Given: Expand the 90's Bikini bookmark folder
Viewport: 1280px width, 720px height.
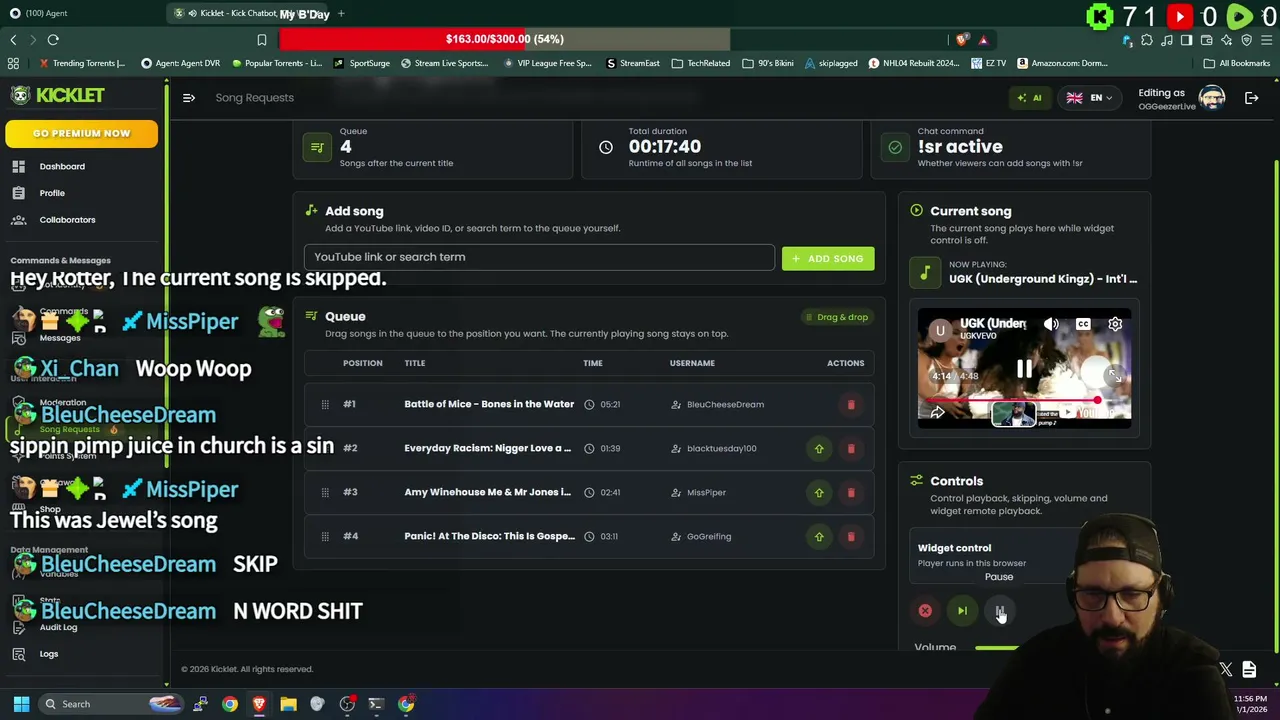Looking at the screenshot, I should pyautogui.click(x=768, y=63).
